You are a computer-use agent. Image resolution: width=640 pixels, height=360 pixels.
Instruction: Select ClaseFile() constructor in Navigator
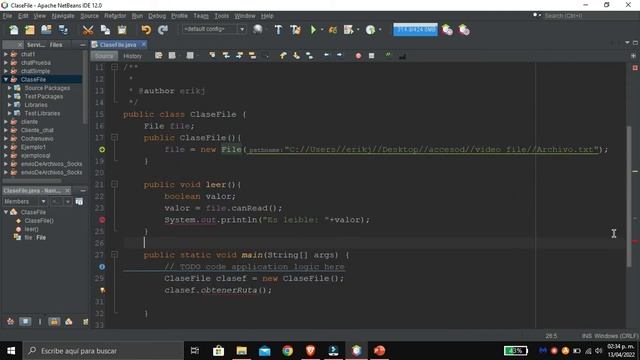(x=39, y=221)
